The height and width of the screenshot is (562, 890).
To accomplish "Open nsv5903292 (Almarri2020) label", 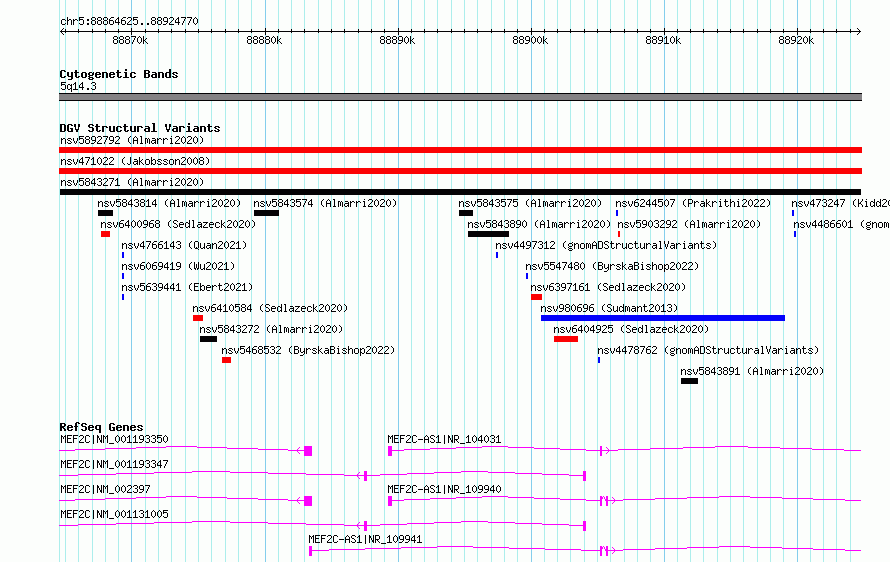I will pyautogui.click(x=689, y=224).
